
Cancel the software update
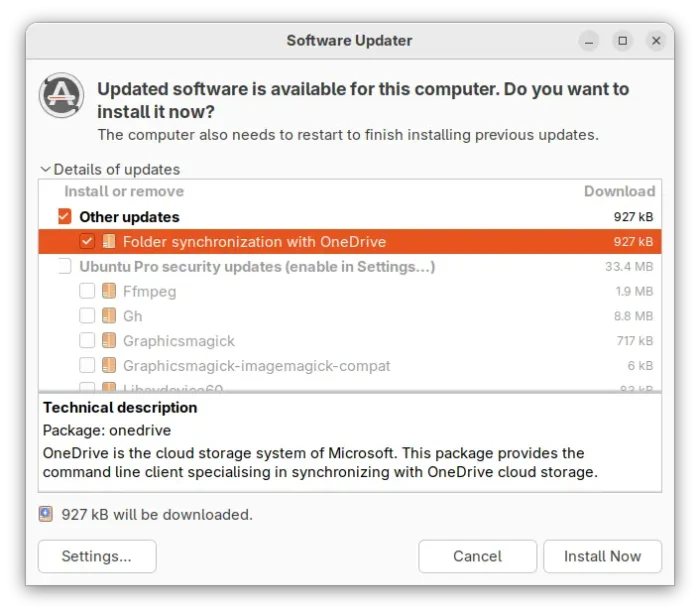477,556
